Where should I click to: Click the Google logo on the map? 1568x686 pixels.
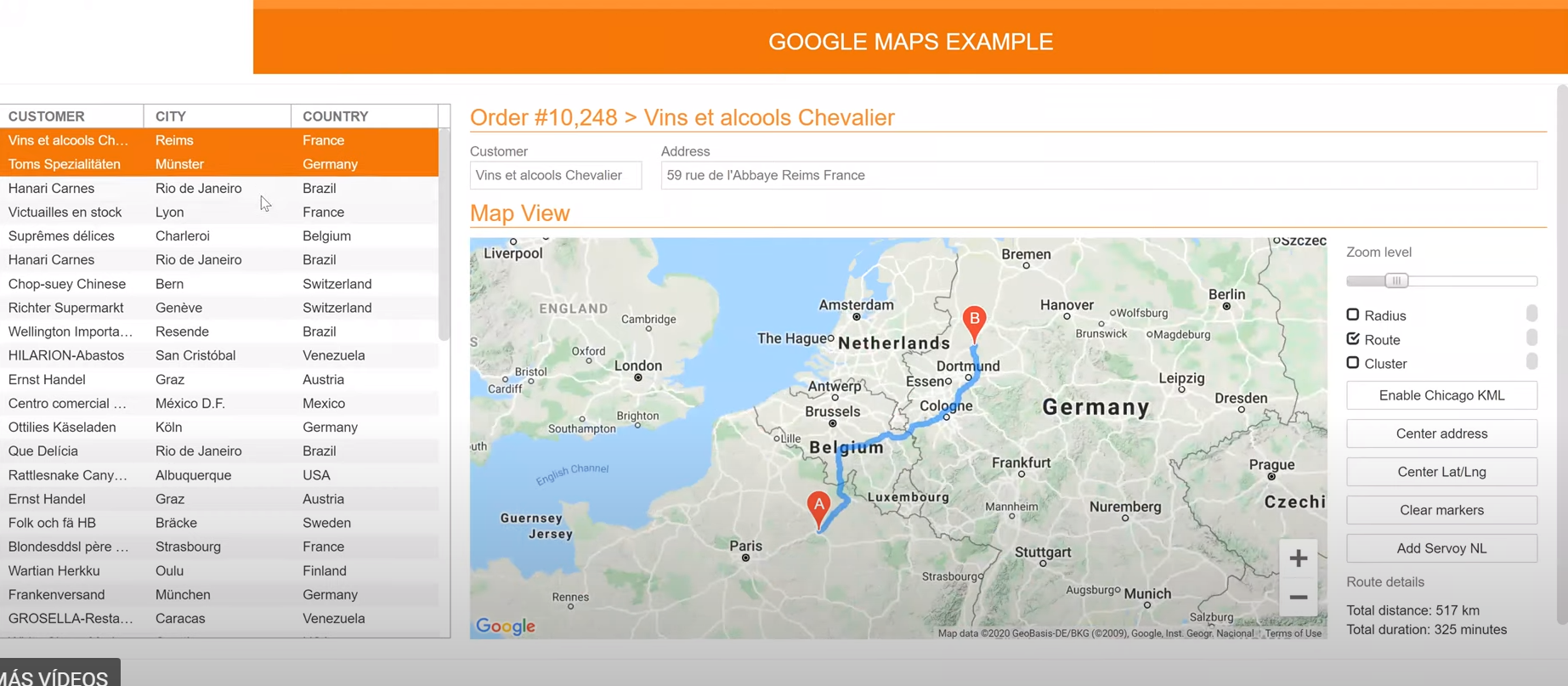[x=504, y=626]
